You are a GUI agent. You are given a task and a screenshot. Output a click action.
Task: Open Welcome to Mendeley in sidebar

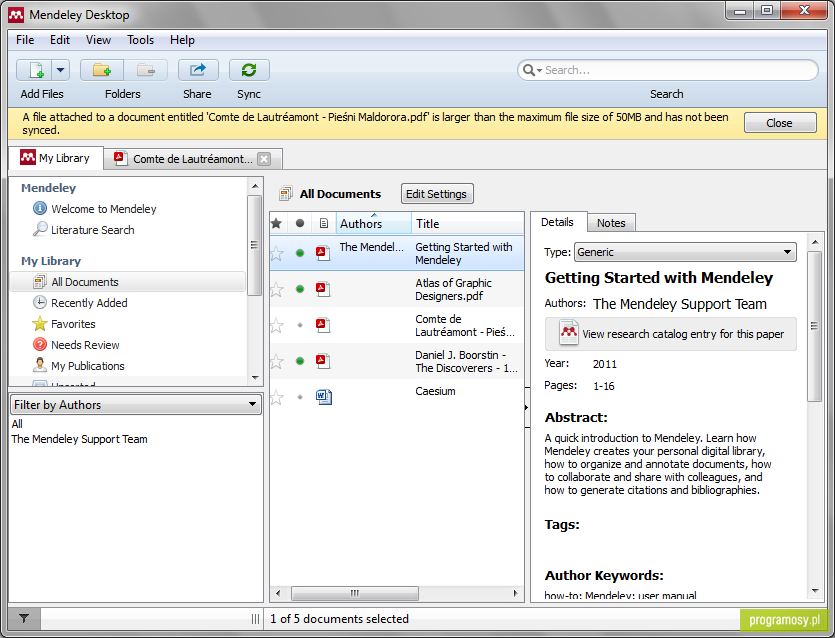95,209
